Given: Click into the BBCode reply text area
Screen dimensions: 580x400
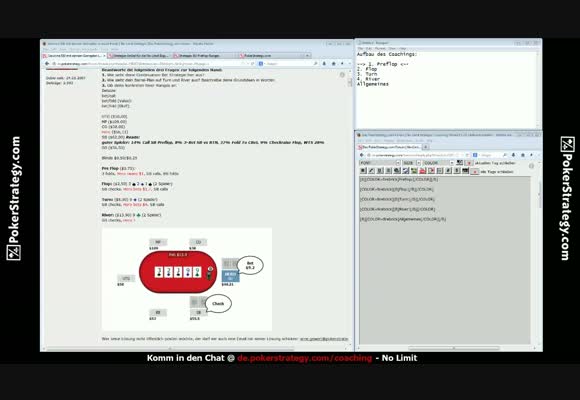Looking at the screenshot, I should [445, 260].
